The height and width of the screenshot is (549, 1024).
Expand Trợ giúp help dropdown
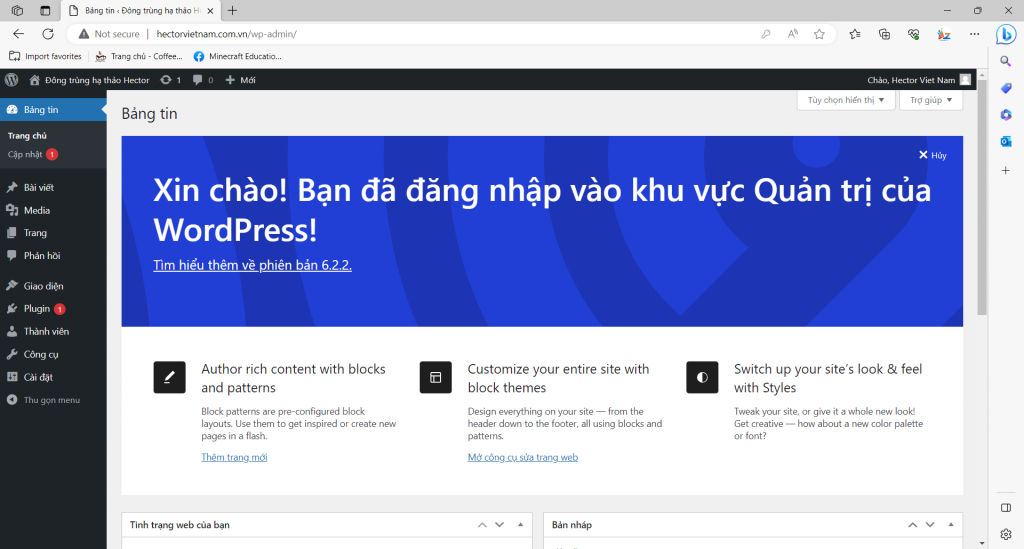(931, 100)
